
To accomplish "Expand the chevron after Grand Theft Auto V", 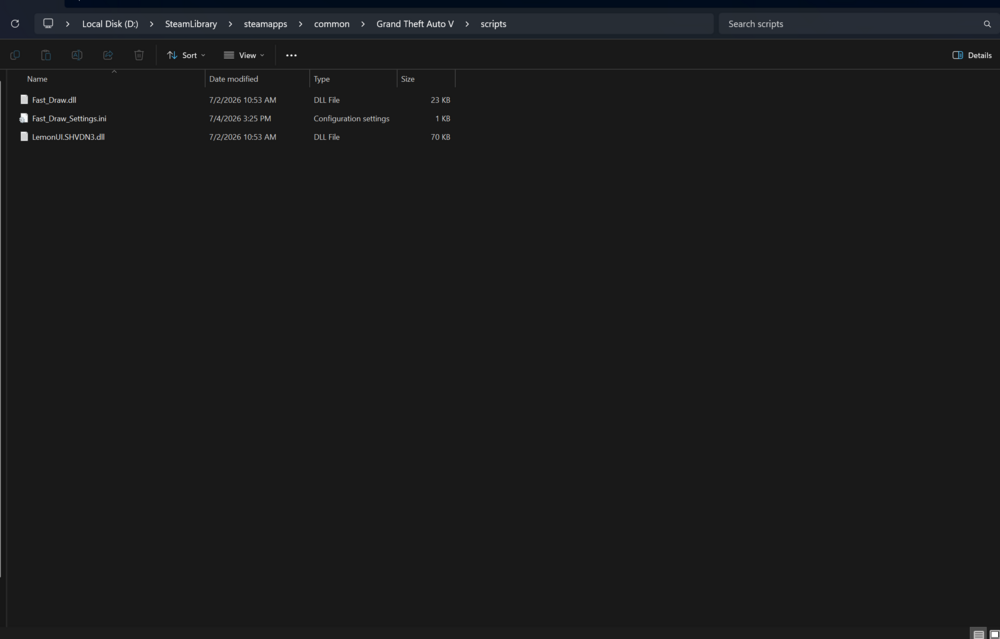I will [467, 24].
